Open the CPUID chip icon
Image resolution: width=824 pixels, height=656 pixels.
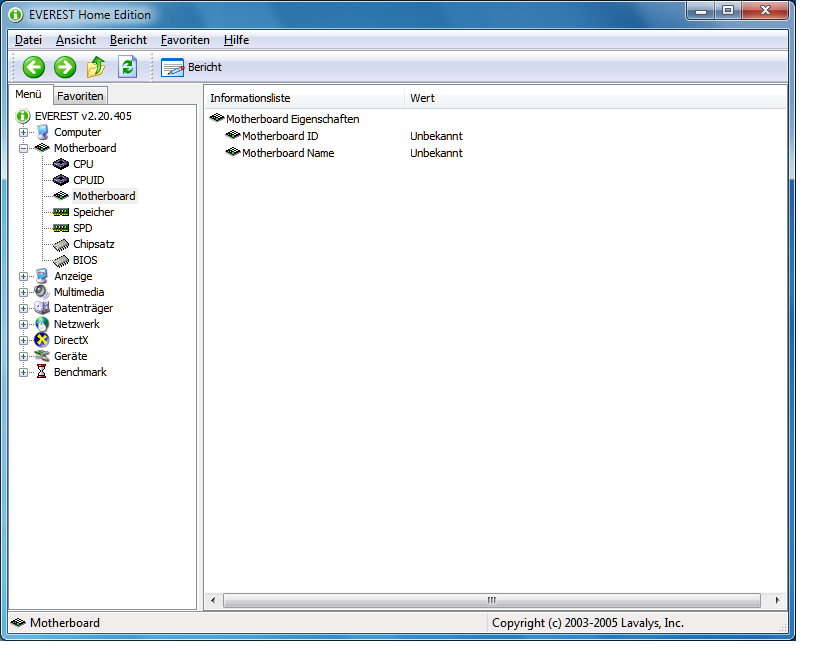[x=61, y=180]
